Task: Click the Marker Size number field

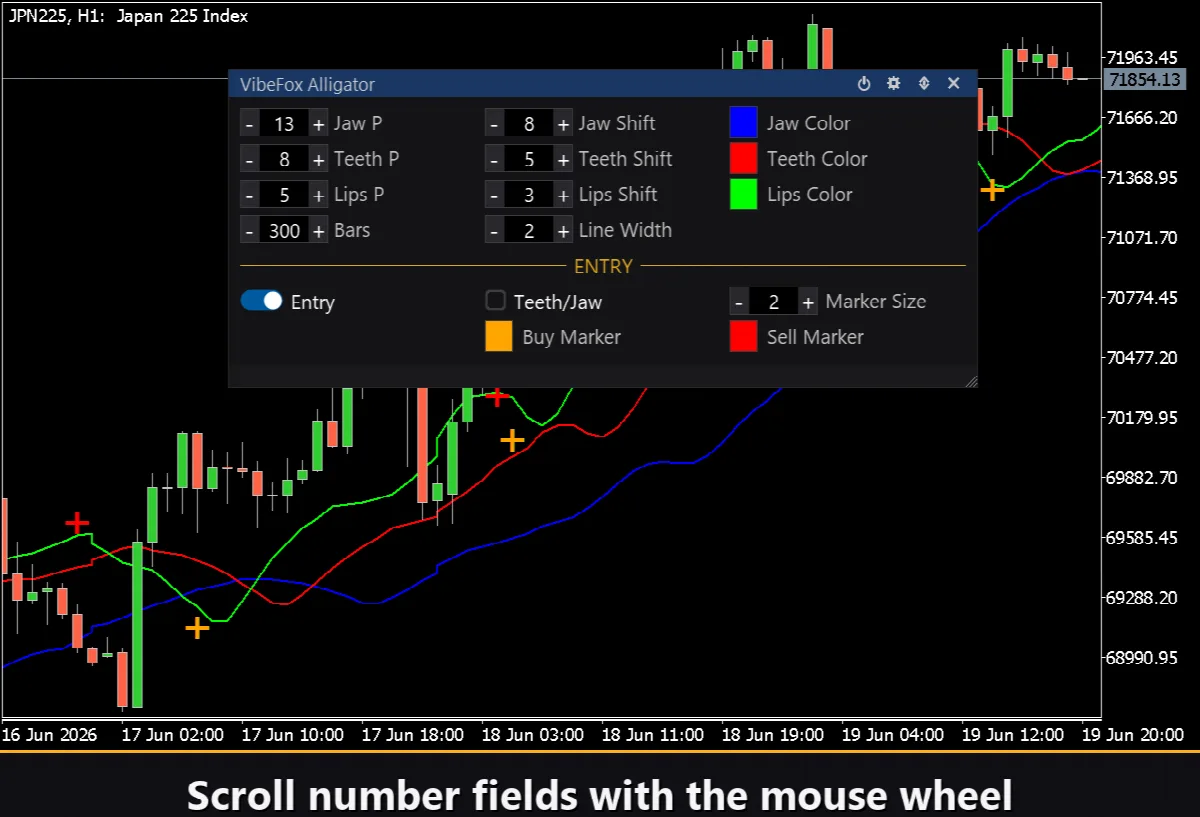Action: click(x=774, y=301)
